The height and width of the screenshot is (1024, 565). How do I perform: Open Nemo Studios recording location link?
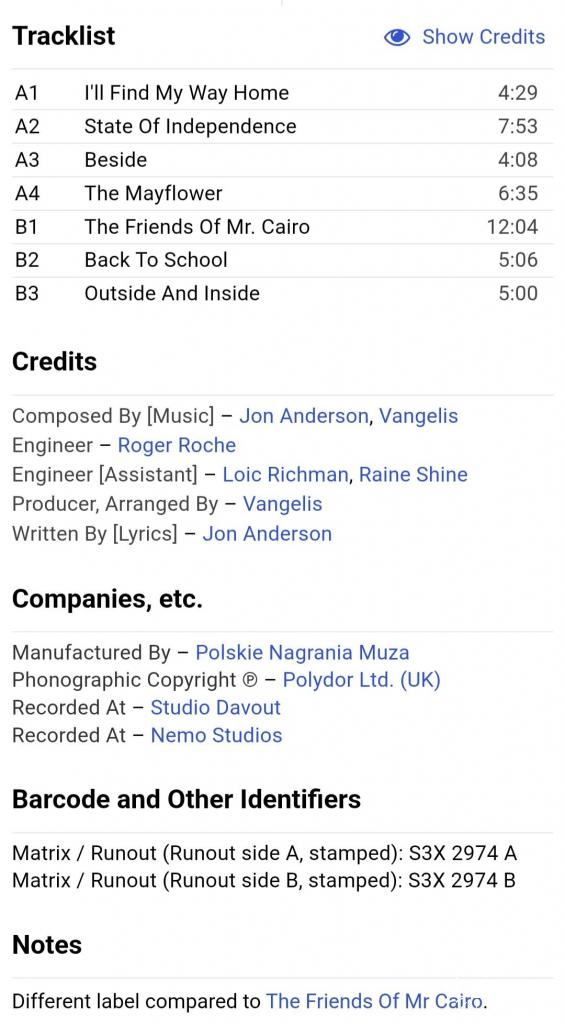pos(216,735)
